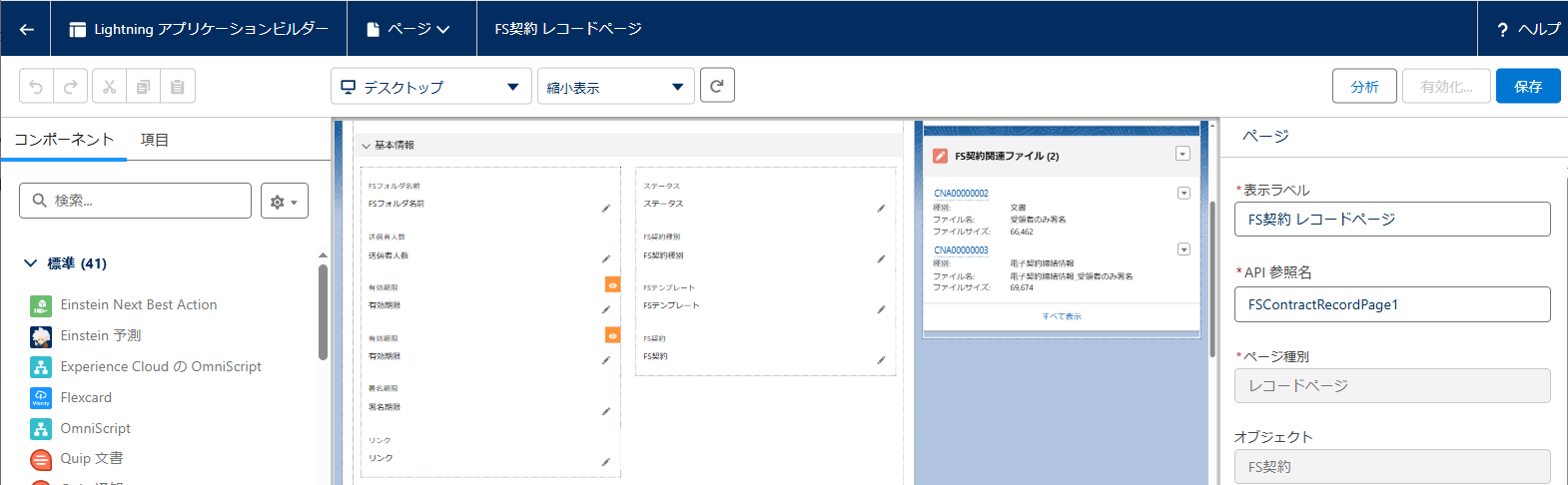Open the CNA00000002 record link

[x=961, y=194]
